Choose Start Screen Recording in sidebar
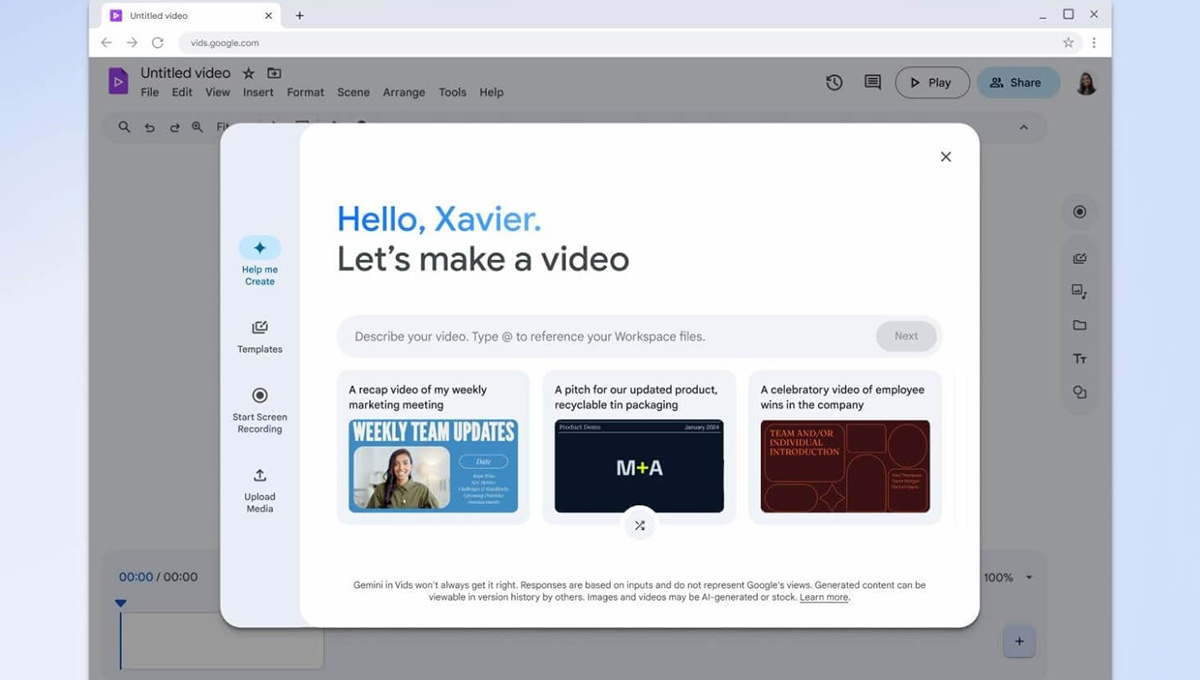Screen dimensions: 1200x680 pos(260,410)
